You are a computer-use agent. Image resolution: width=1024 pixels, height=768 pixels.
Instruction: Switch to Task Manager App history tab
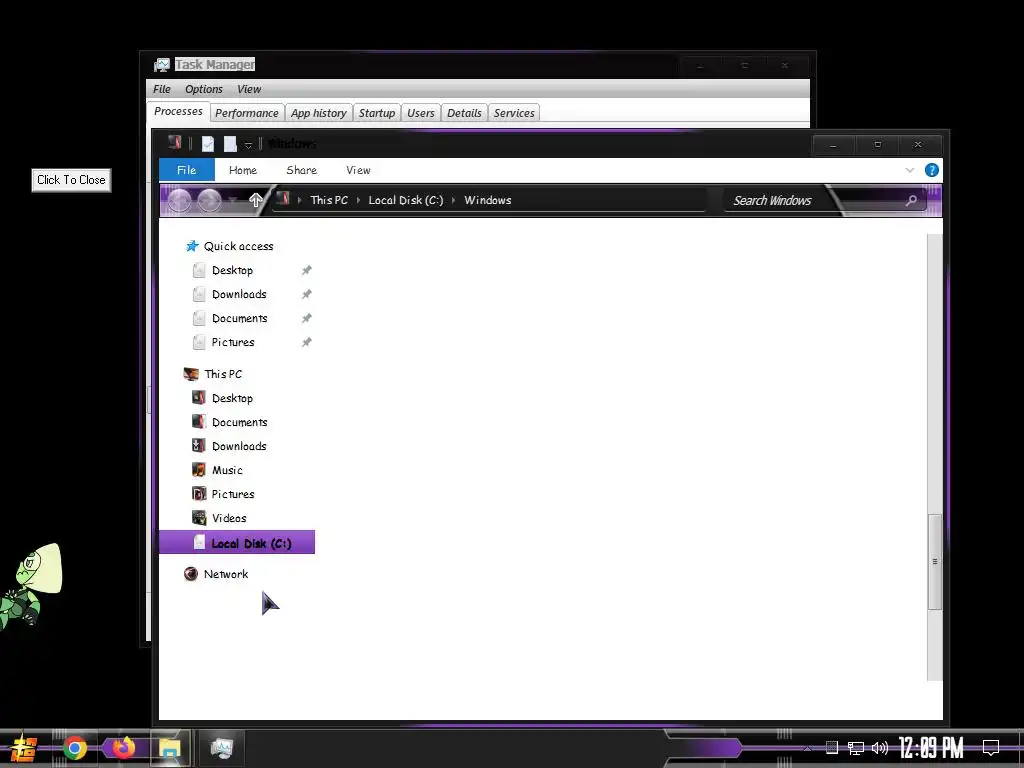(x=319, y=113)
